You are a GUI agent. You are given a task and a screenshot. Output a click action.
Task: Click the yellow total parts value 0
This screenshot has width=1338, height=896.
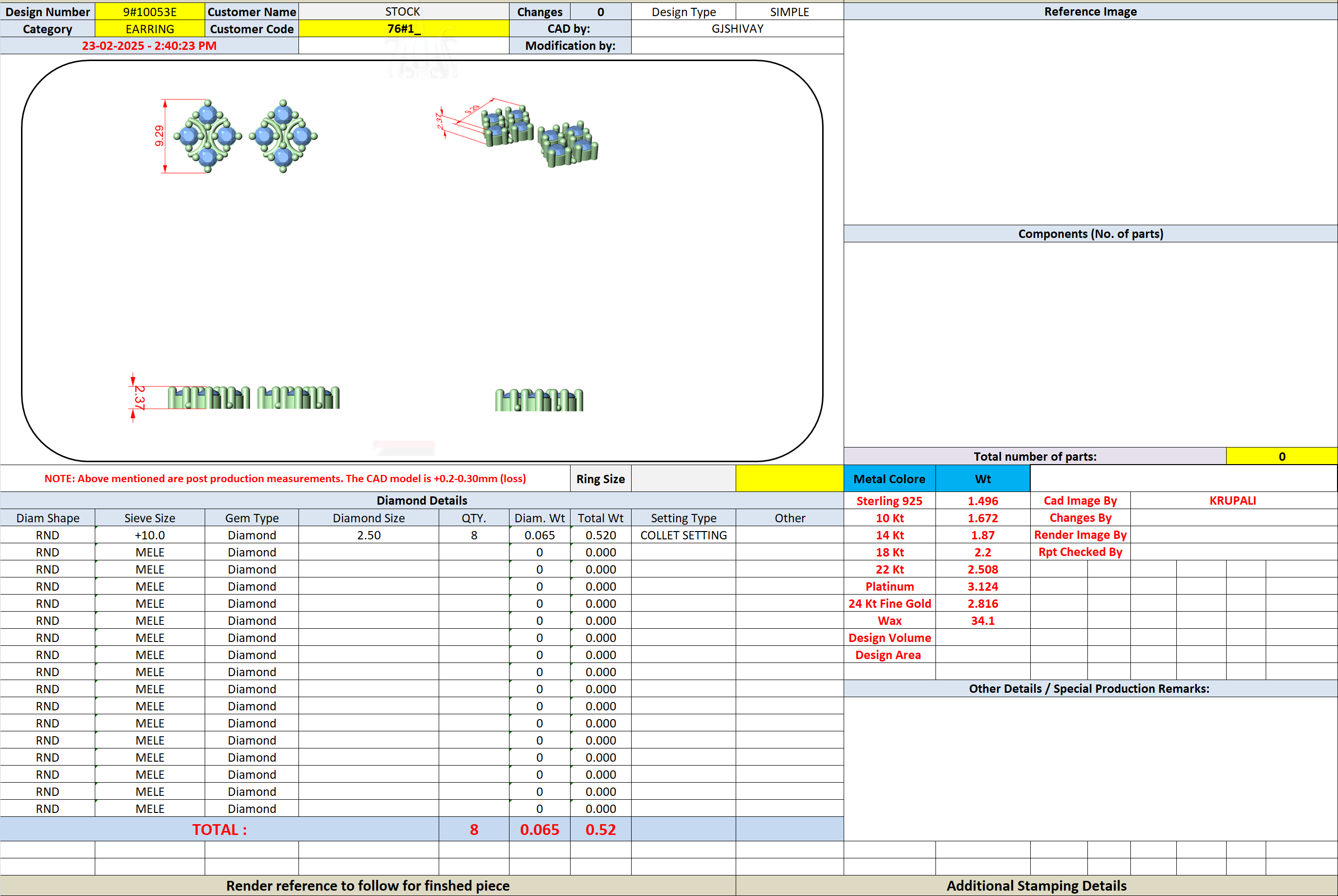[1281, 457]
